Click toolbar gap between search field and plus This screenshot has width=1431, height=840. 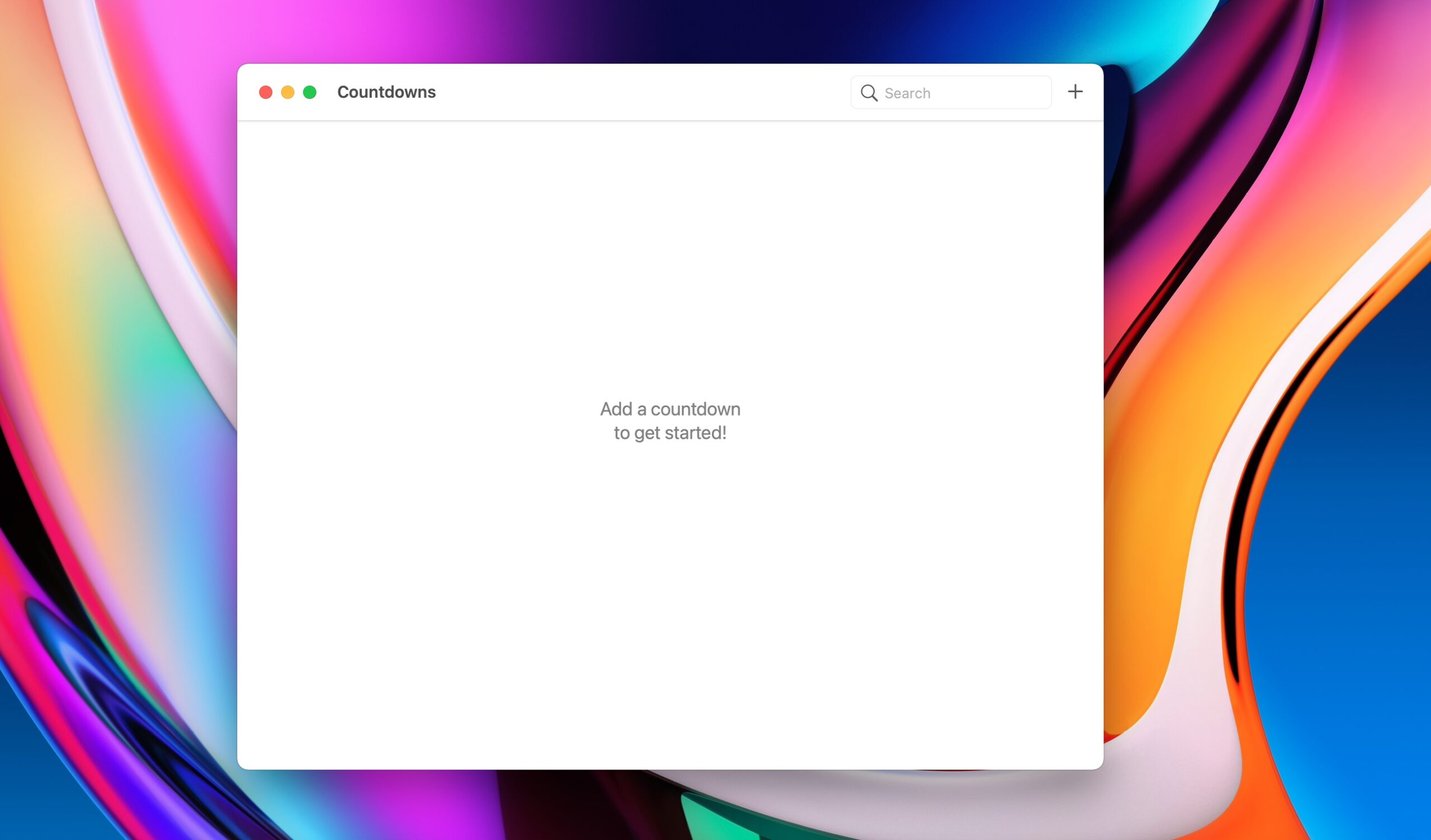point(1059,92)
